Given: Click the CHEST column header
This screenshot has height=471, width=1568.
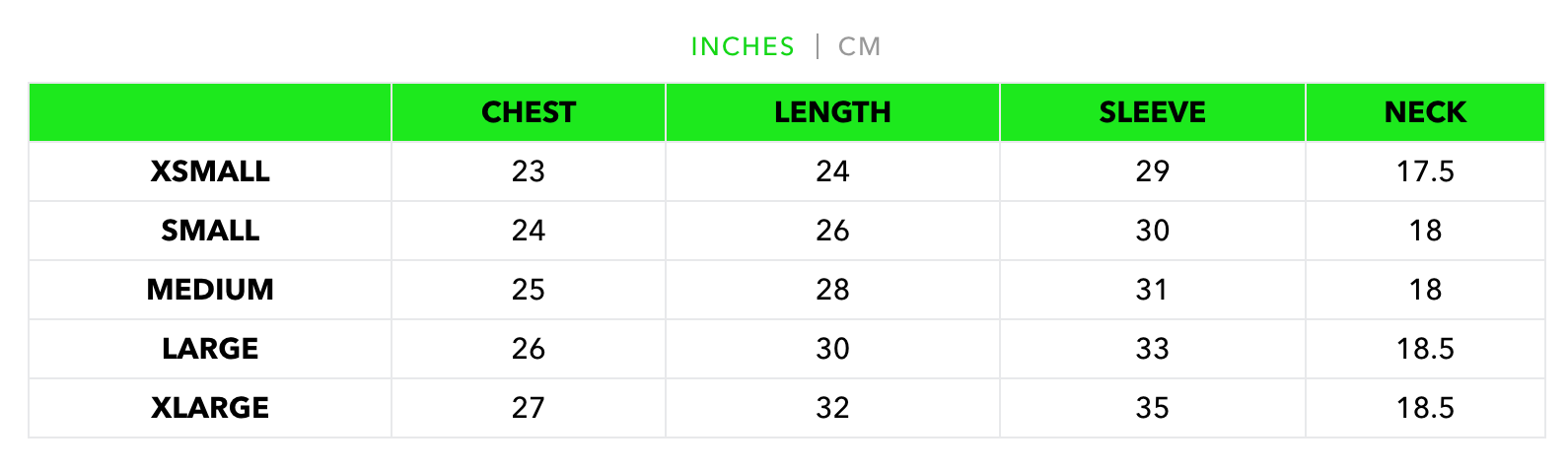Looking at the screenshot, I should click(x=528, y=112).
